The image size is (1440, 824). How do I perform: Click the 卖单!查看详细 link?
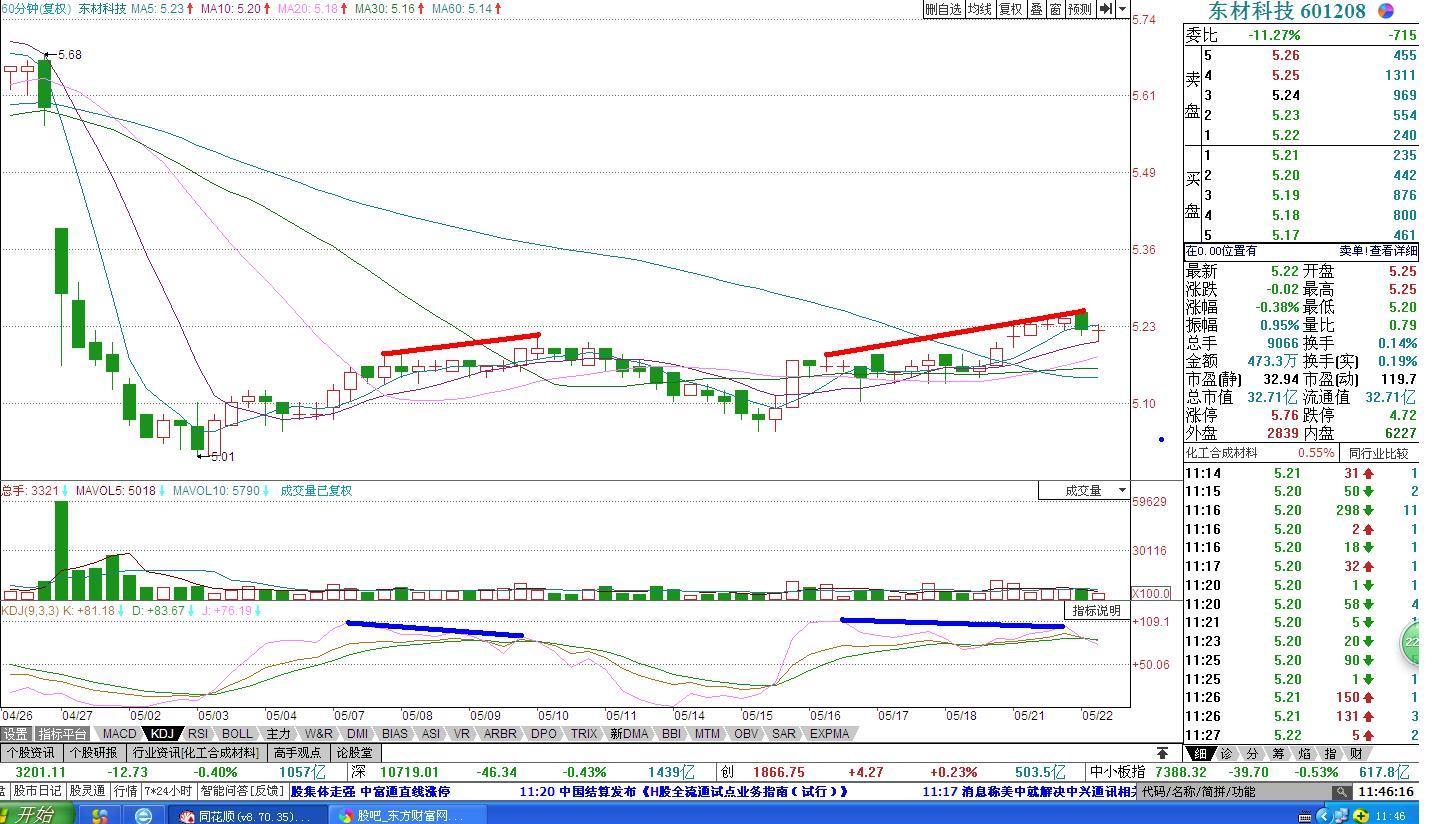(1377, 251)
